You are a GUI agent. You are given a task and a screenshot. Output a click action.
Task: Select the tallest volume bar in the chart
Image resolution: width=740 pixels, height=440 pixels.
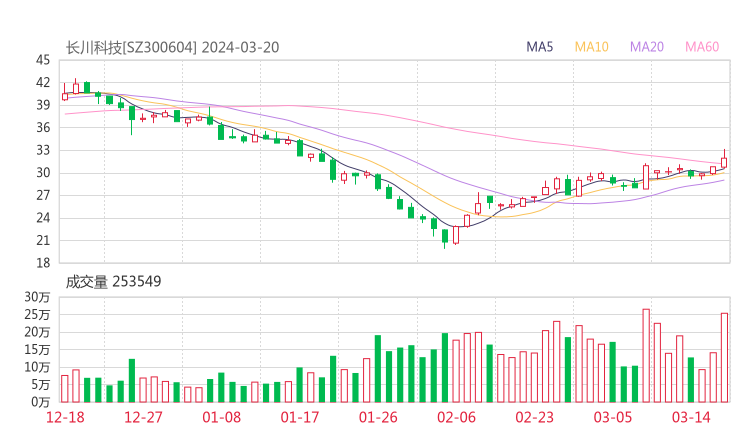(646, 355)
